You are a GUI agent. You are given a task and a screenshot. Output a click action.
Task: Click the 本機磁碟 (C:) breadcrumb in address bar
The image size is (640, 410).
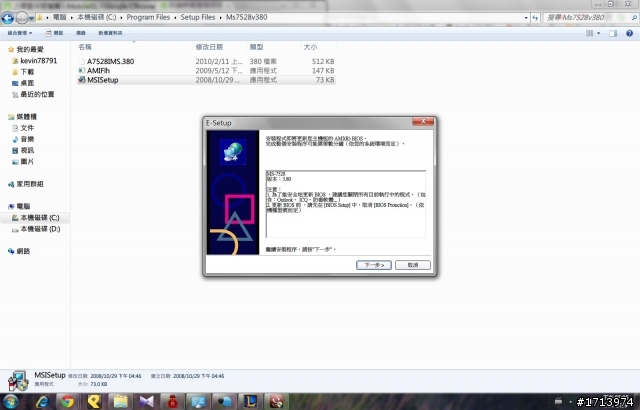coord(97,17)
